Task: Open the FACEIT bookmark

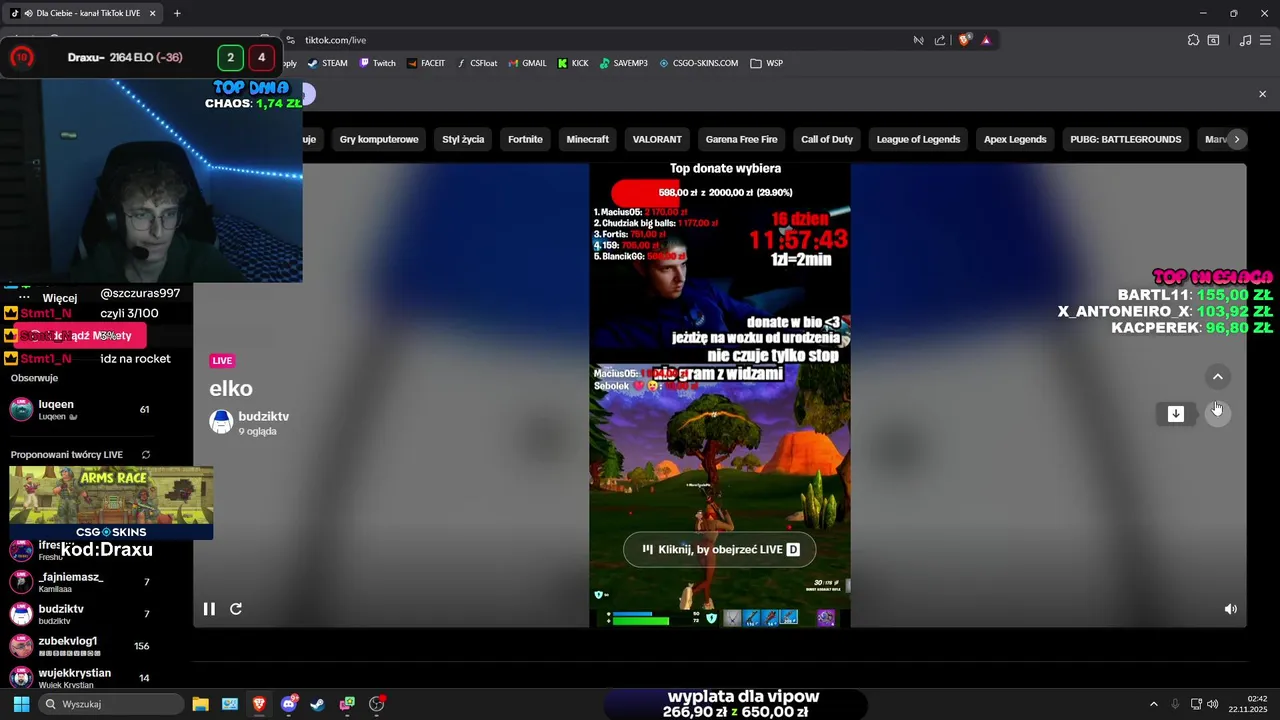Action: pos(425,63)
